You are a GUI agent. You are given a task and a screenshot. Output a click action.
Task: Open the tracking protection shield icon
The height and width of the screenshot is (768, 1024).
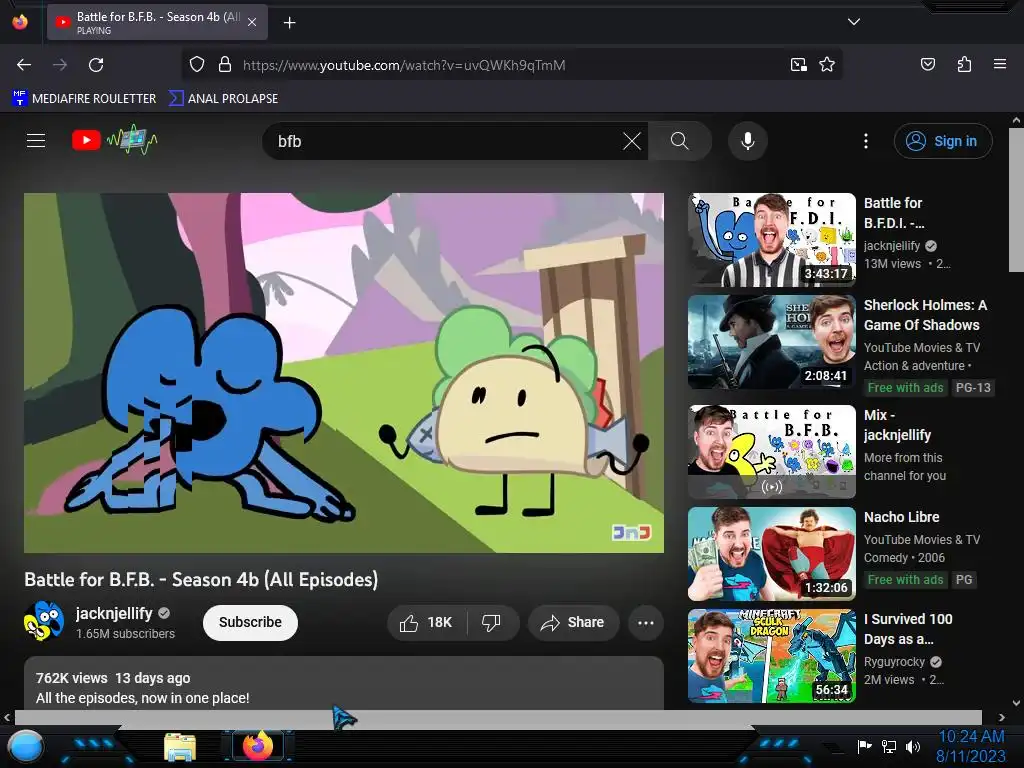197,65
